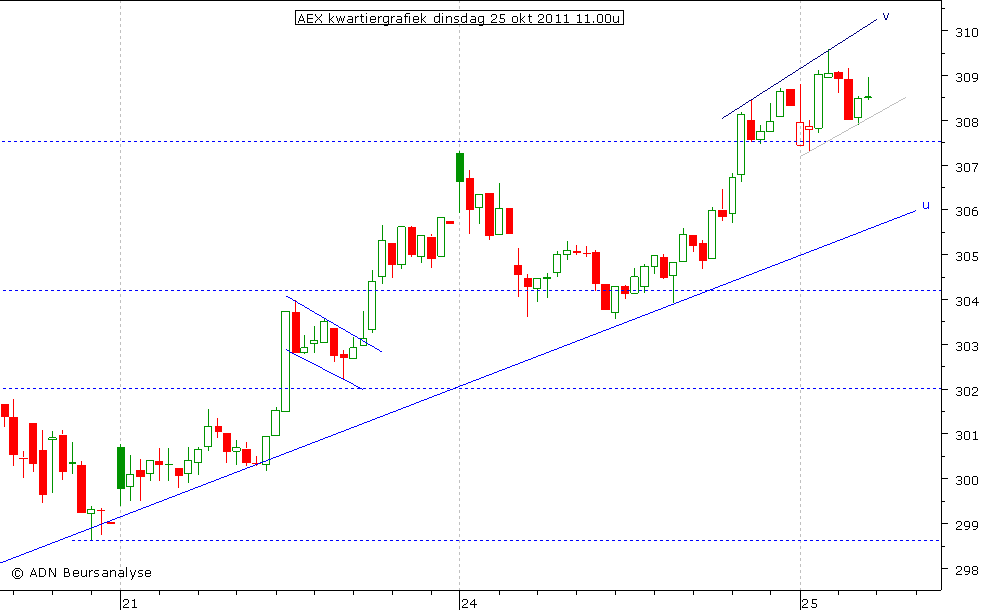This screenshot has width=982, height=610.
Task: Click the price label 309
Action: (x=966, y=78)
